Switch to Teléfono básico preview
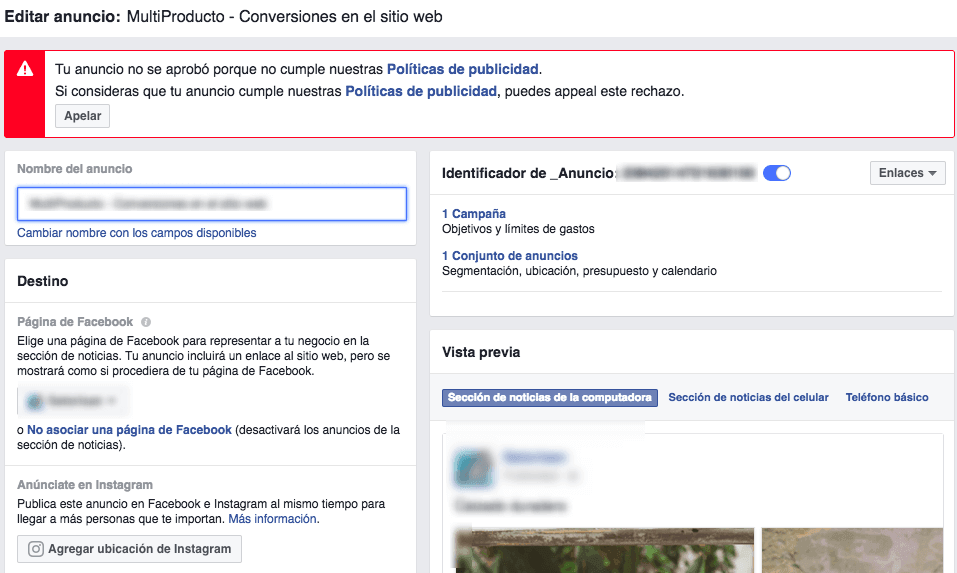The height and width of the screenshot is (573, 957). pos(887,397)
